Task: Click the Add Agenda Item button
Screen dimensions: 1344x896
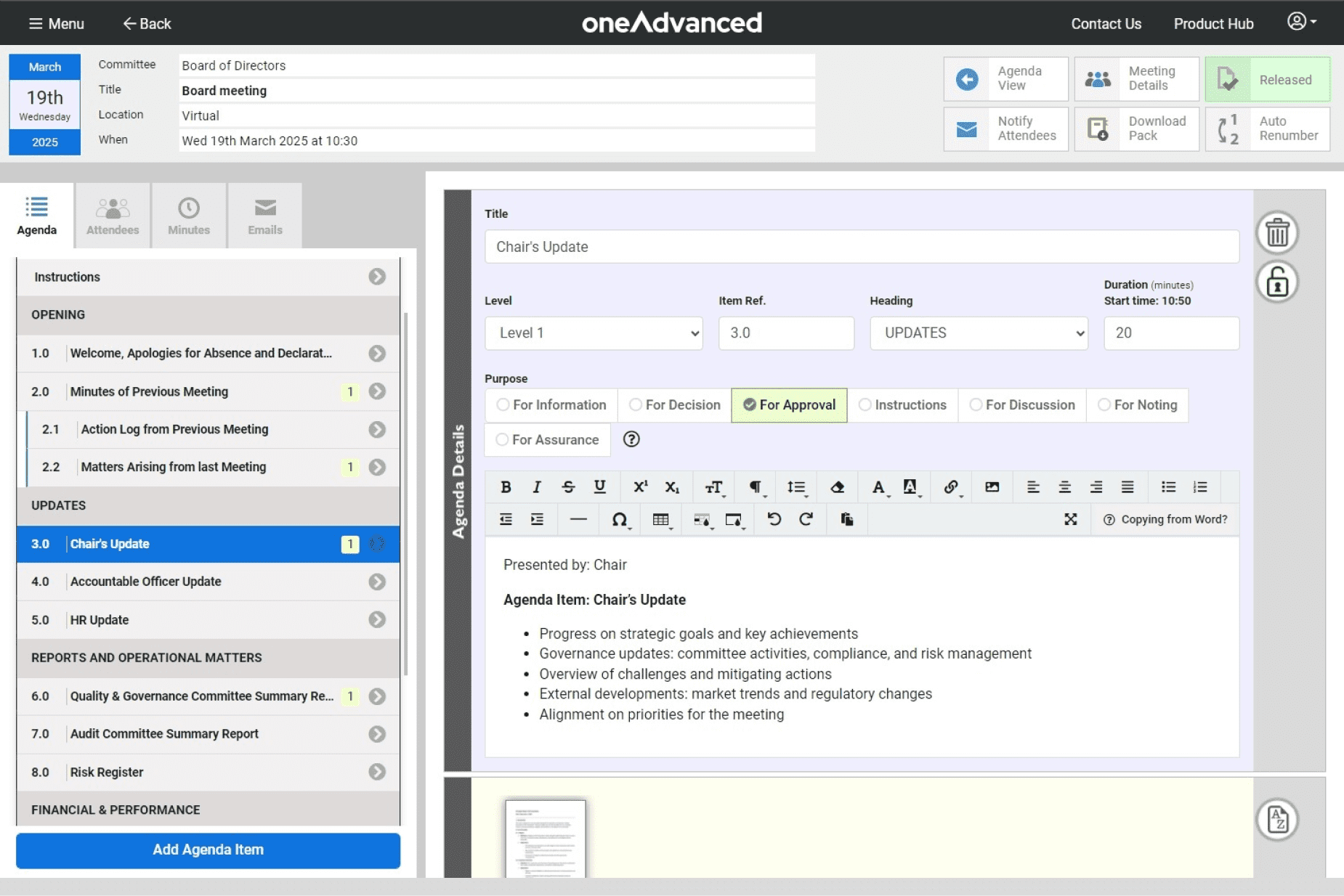Action: click(208, 850)
